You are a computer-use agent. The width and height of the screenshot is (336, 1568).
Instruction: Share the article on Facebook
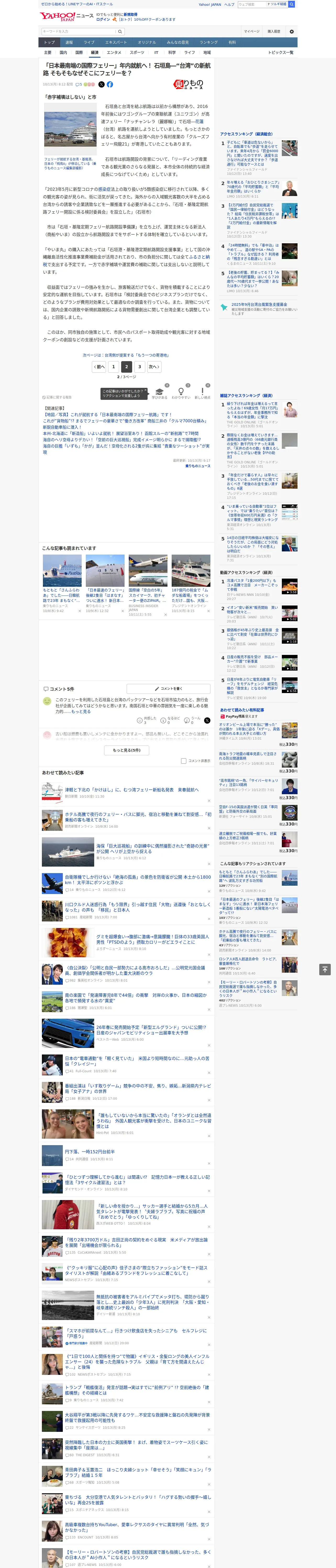pyautogui.click(x=110, y=85)
